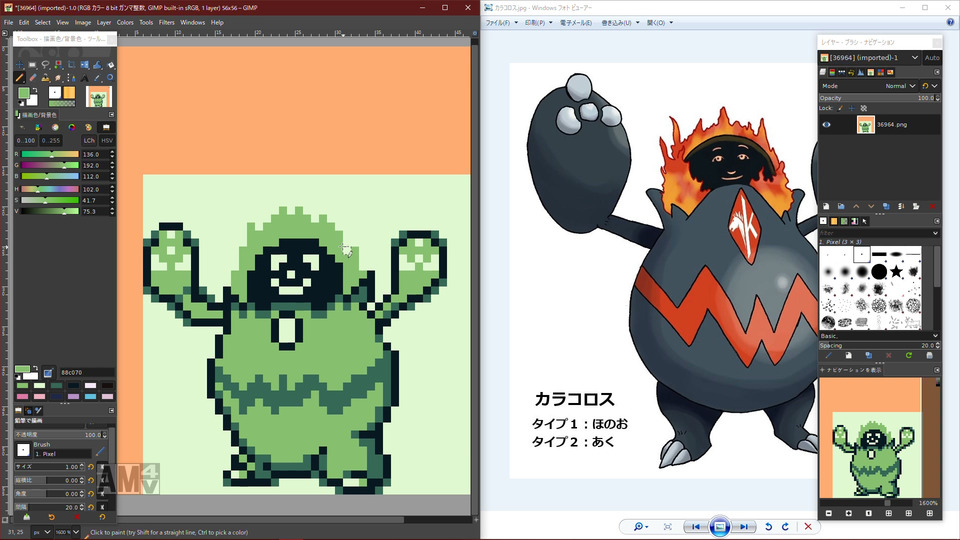Switch color model to LCh
The height and width of the screenshot is (540, 960).
pyautogui.click(x=89, y=140)
